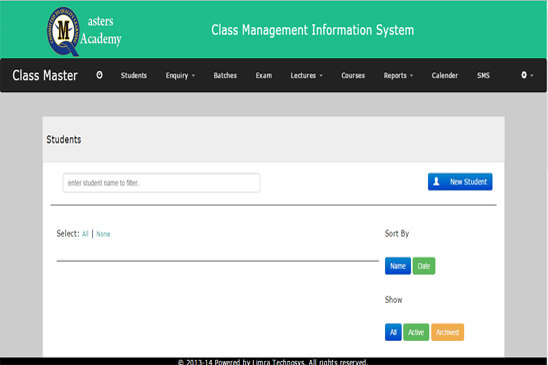Sort students by Date
Viewport: 548px width, 365px height.
(x=424, y=266)
